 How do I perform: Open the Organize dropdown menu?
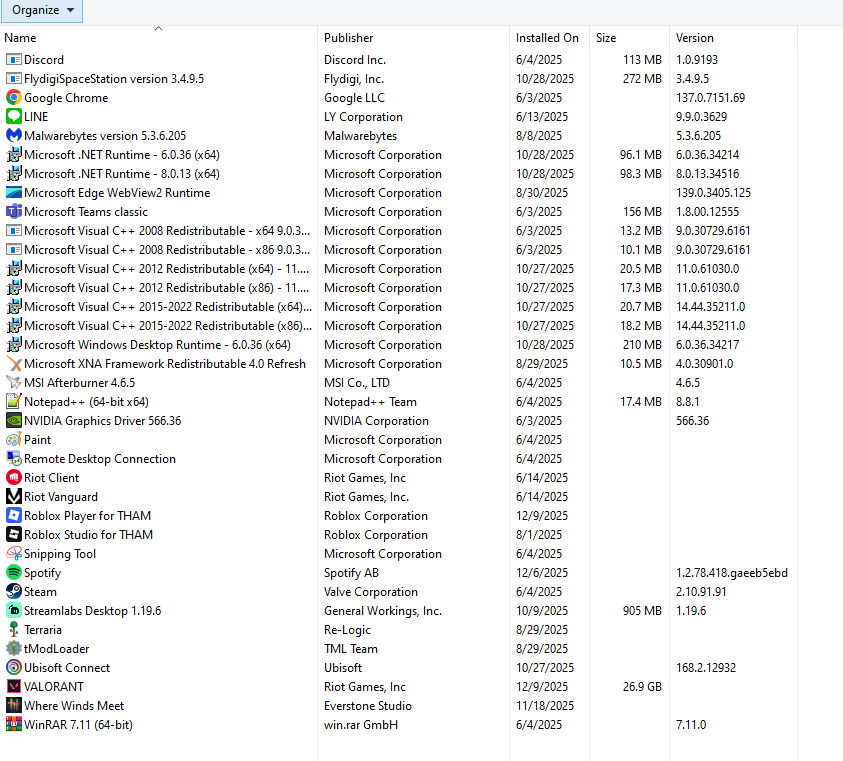42,10
